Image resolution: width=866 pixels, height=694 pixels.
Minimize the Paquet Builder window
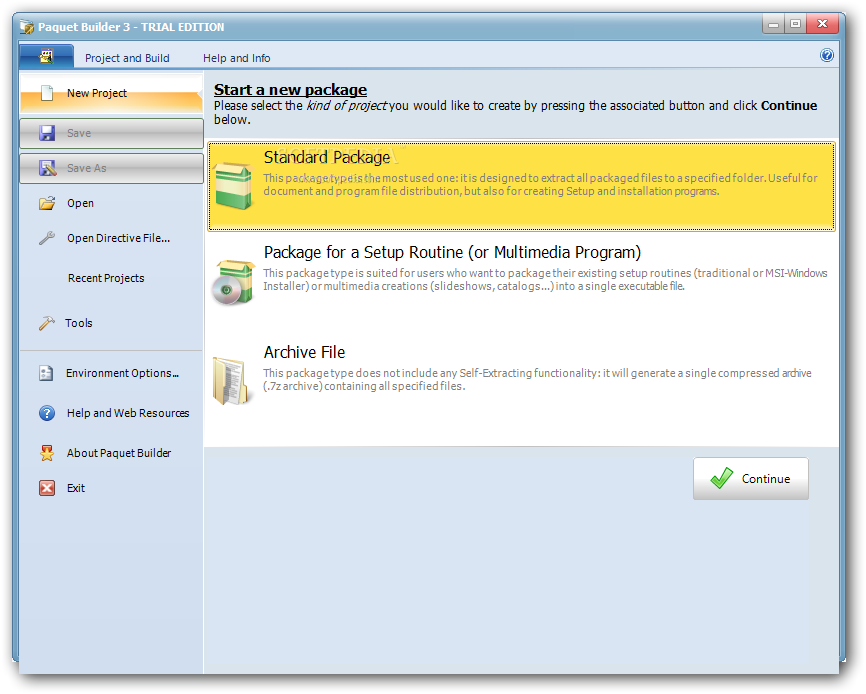773,24
